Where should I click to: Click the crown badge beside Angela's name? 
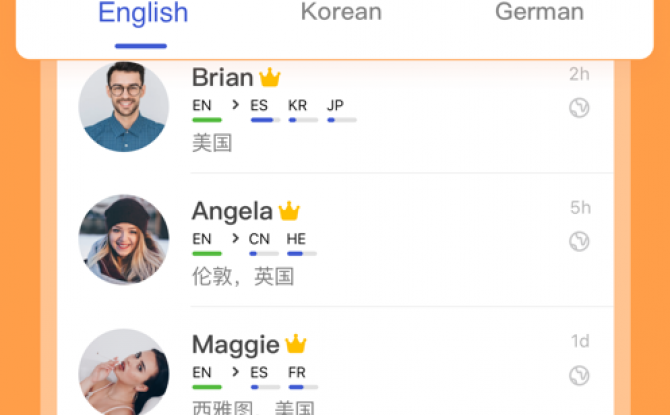289,211
